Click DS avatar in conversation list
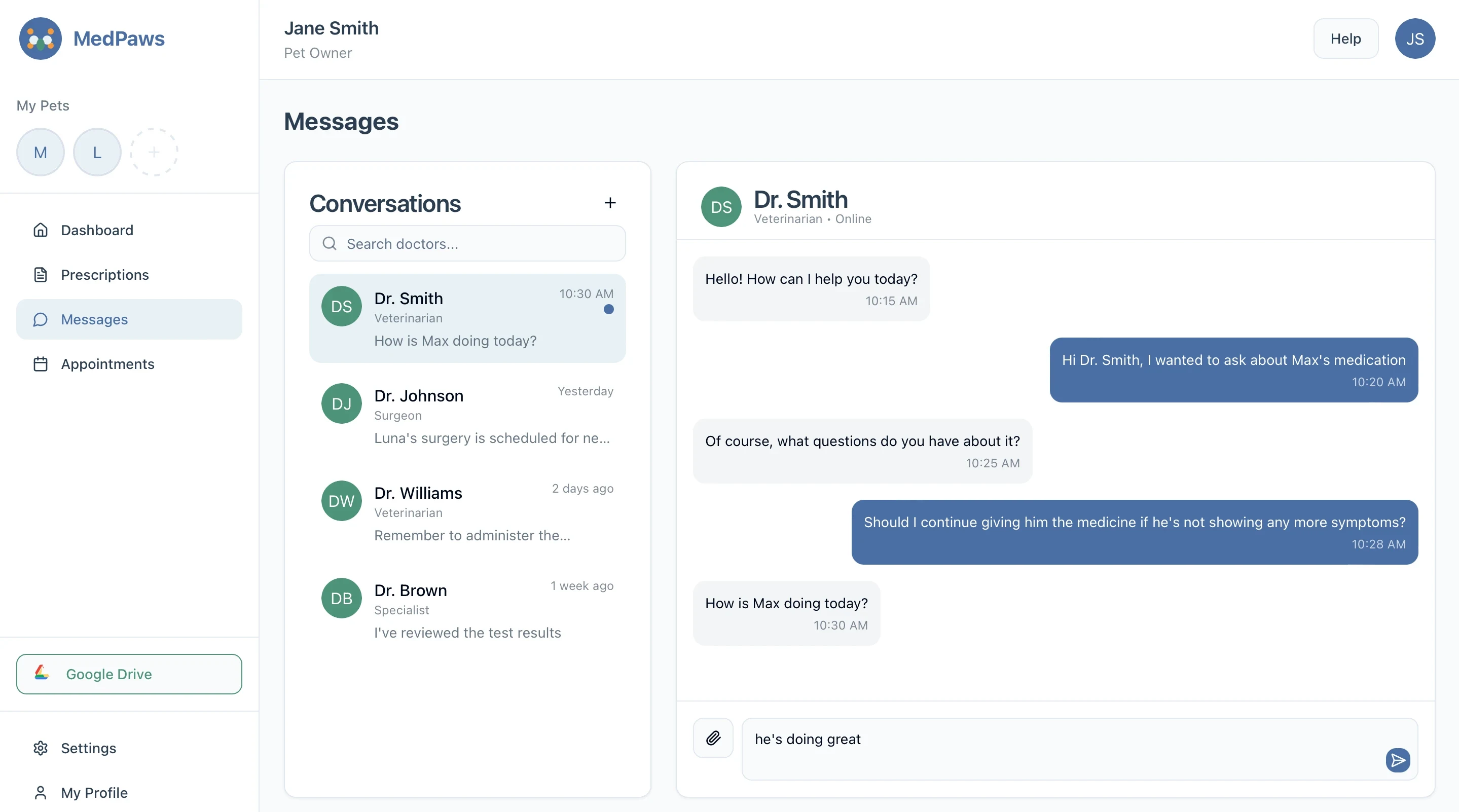The image size is (1459, 812). tap(341, 306)
